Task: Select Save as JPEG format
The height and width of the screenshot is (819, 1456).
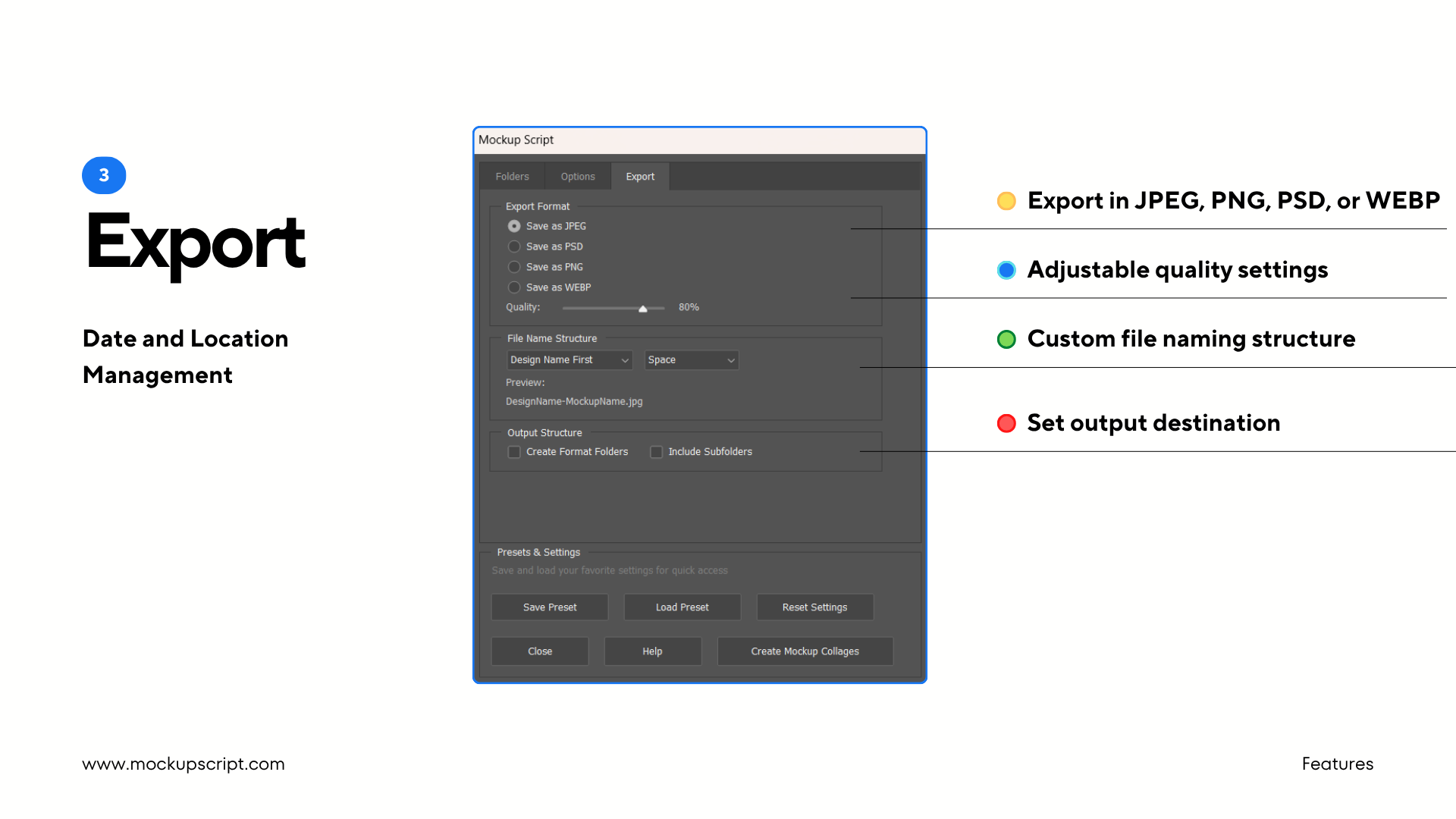Action: [x=514, y=226]
